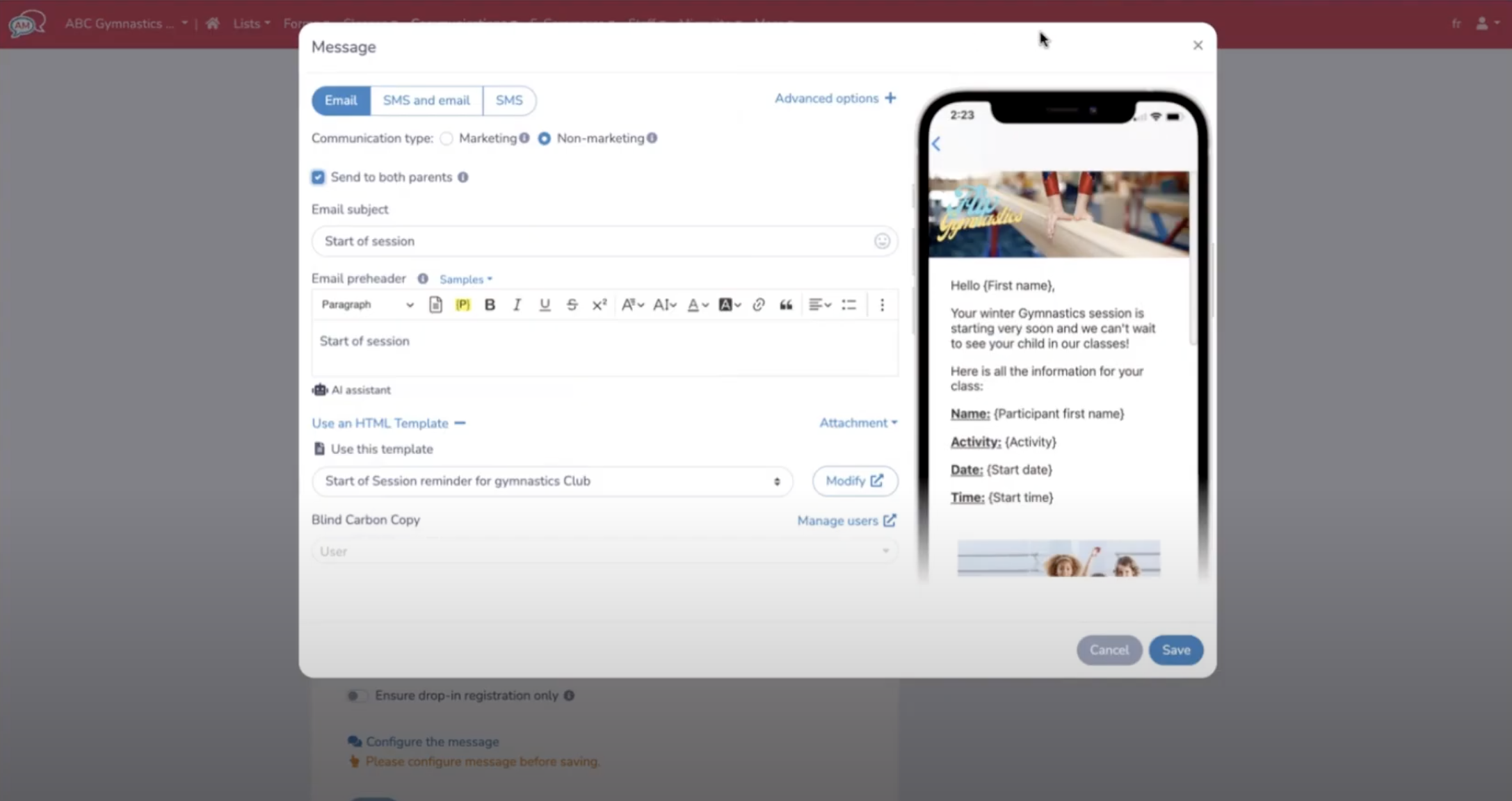Image resolution: width=1512 pixels, height=801 pixels.
Task: Open the Attachment dropdown
Action: 858,422
